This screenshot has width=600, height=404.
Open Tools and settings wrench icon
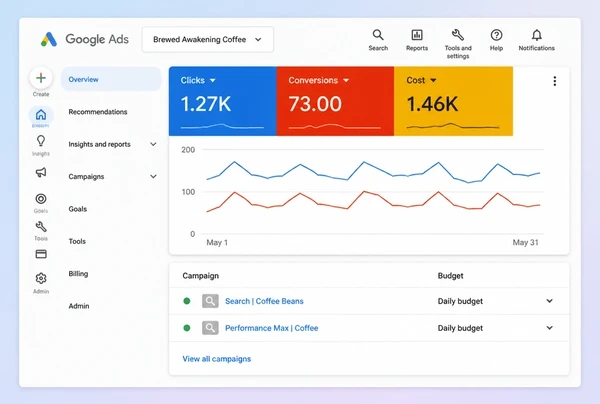tap(458, 35)
